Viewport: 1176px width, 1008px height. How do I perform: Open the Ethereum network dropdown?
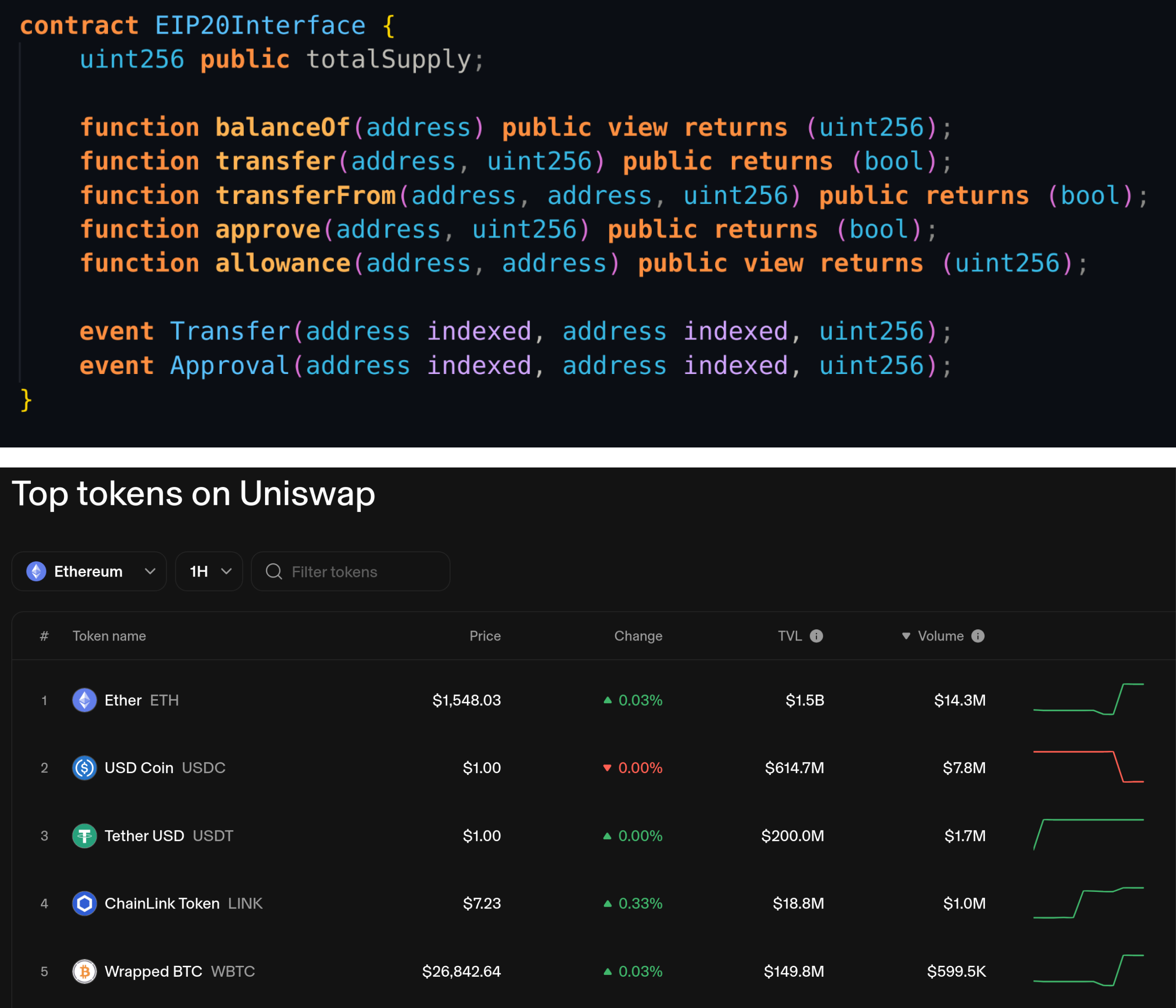[89, 571]
